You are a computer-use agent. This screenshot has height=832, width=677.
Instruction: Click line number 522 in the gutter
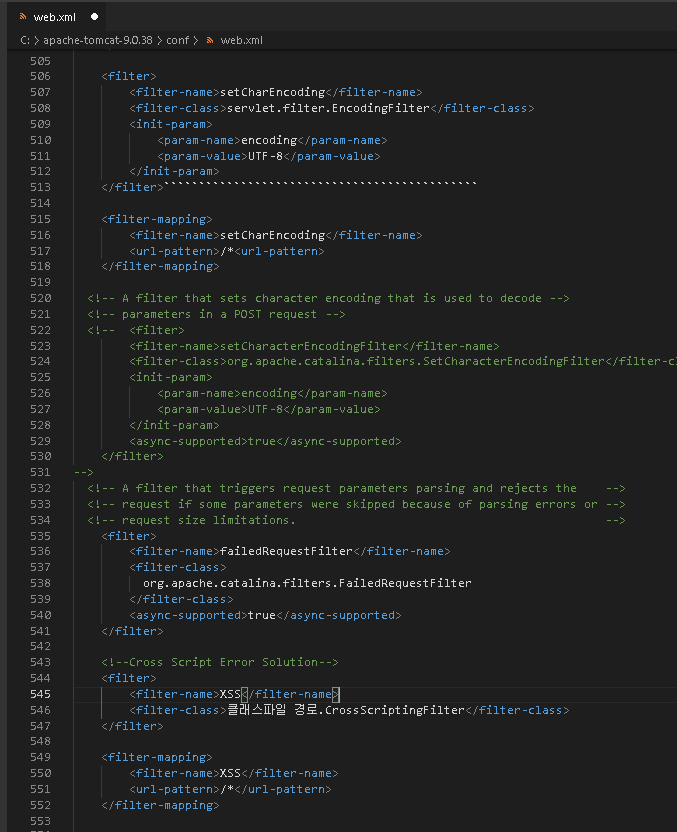tap(40, 330)
